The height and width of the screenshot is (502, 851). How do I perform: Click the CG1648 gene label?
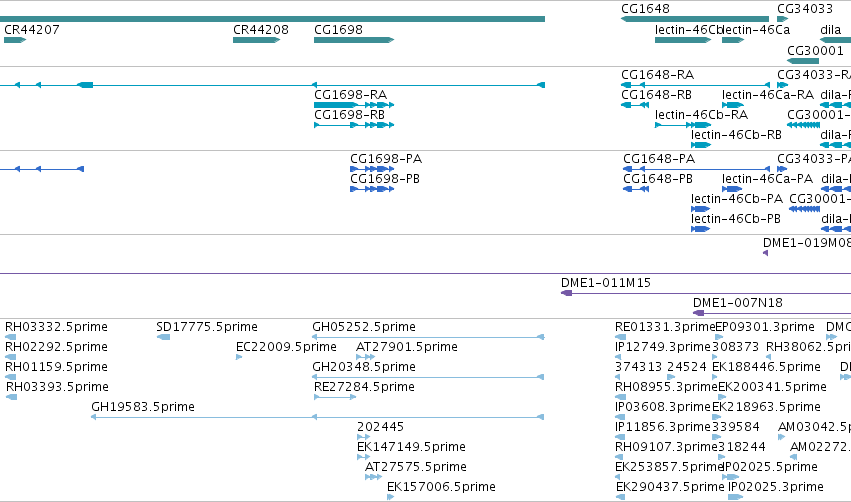pyautogui.click(x=645, y=9)
